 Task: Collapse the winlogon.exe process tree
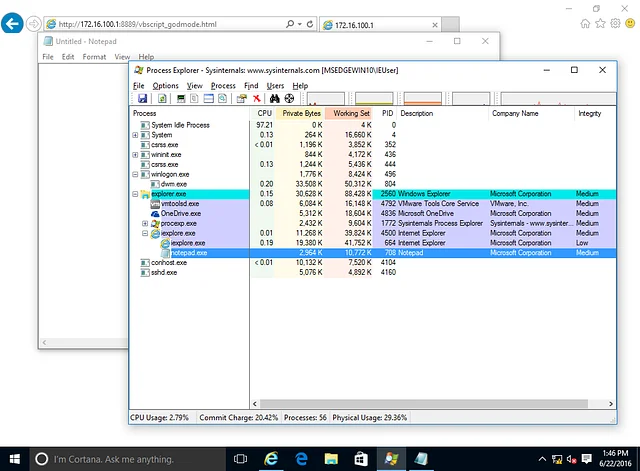(135, 174)
